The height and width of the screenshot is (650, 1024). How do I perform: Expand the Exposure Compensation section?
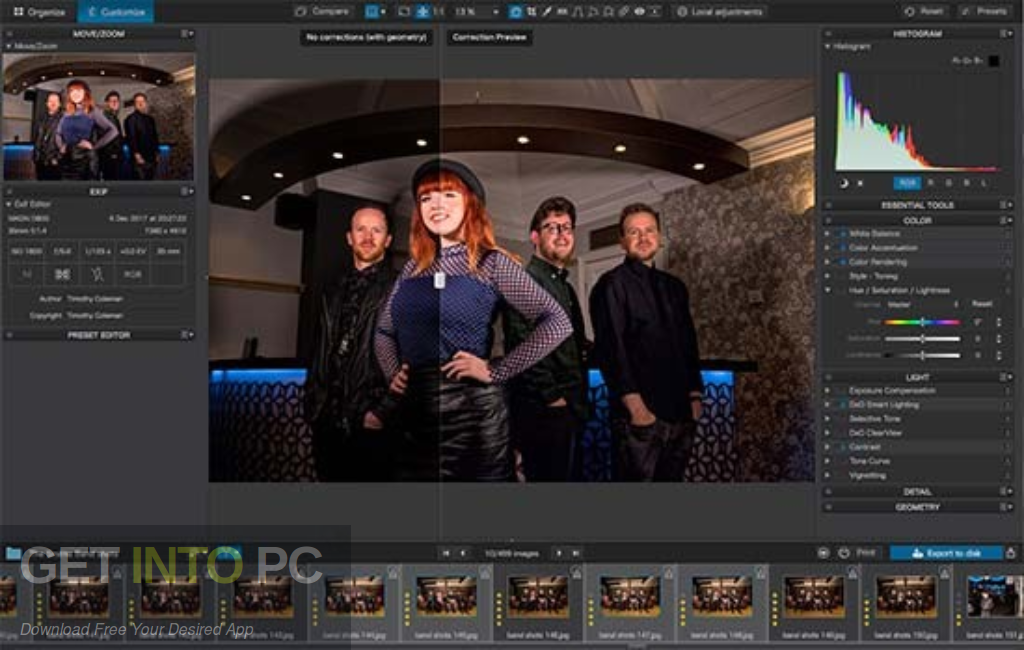pos(827,391)
